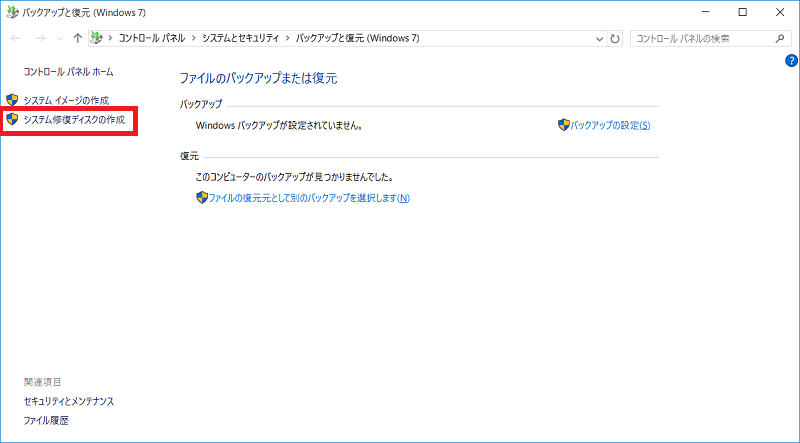This screenshot has height=443, width=800.
Task: Click shield icon beside バックアップの設定
Action: (x=563, y=125)
